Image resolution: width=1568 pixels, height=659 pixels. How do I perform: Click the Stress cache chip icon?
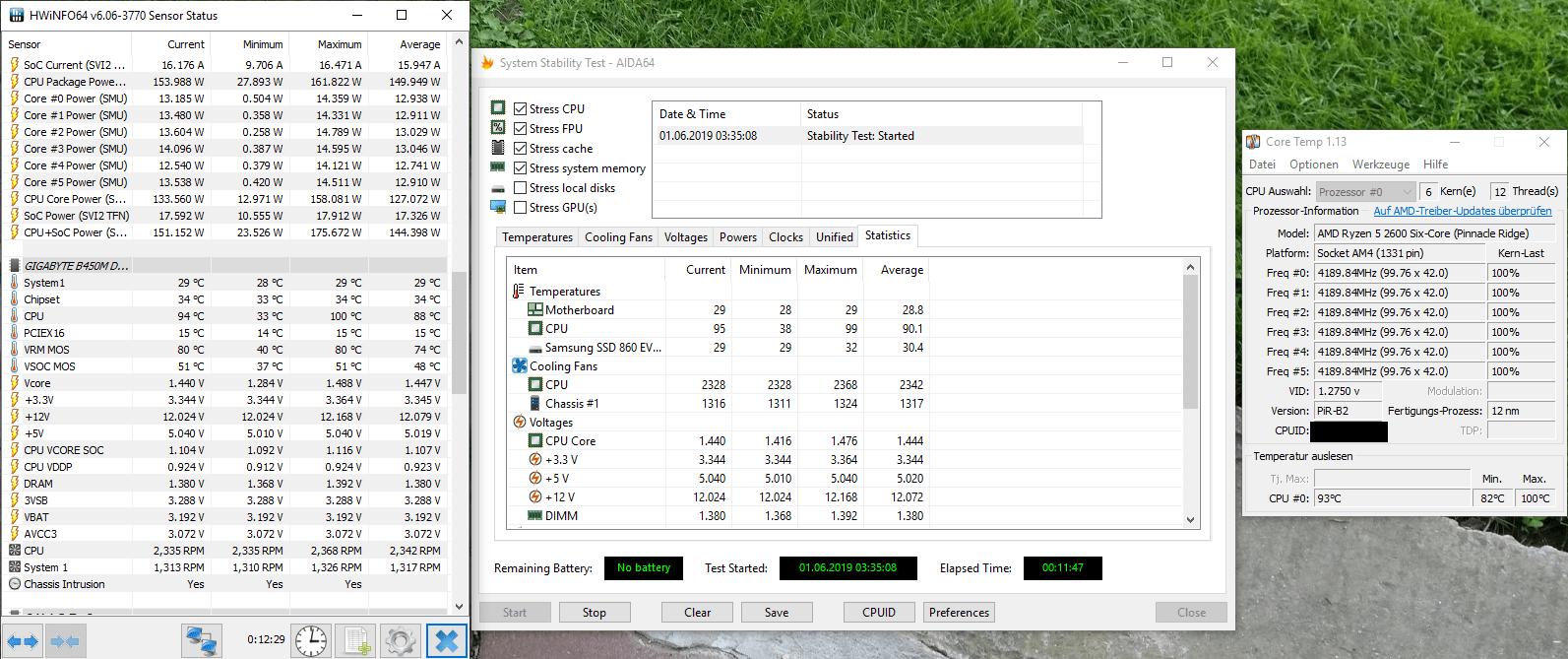click(498, 148)
